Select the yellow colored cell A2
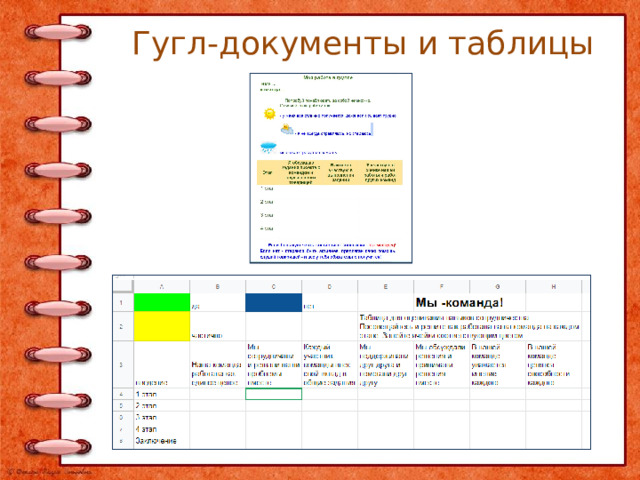 pos(162,326)
